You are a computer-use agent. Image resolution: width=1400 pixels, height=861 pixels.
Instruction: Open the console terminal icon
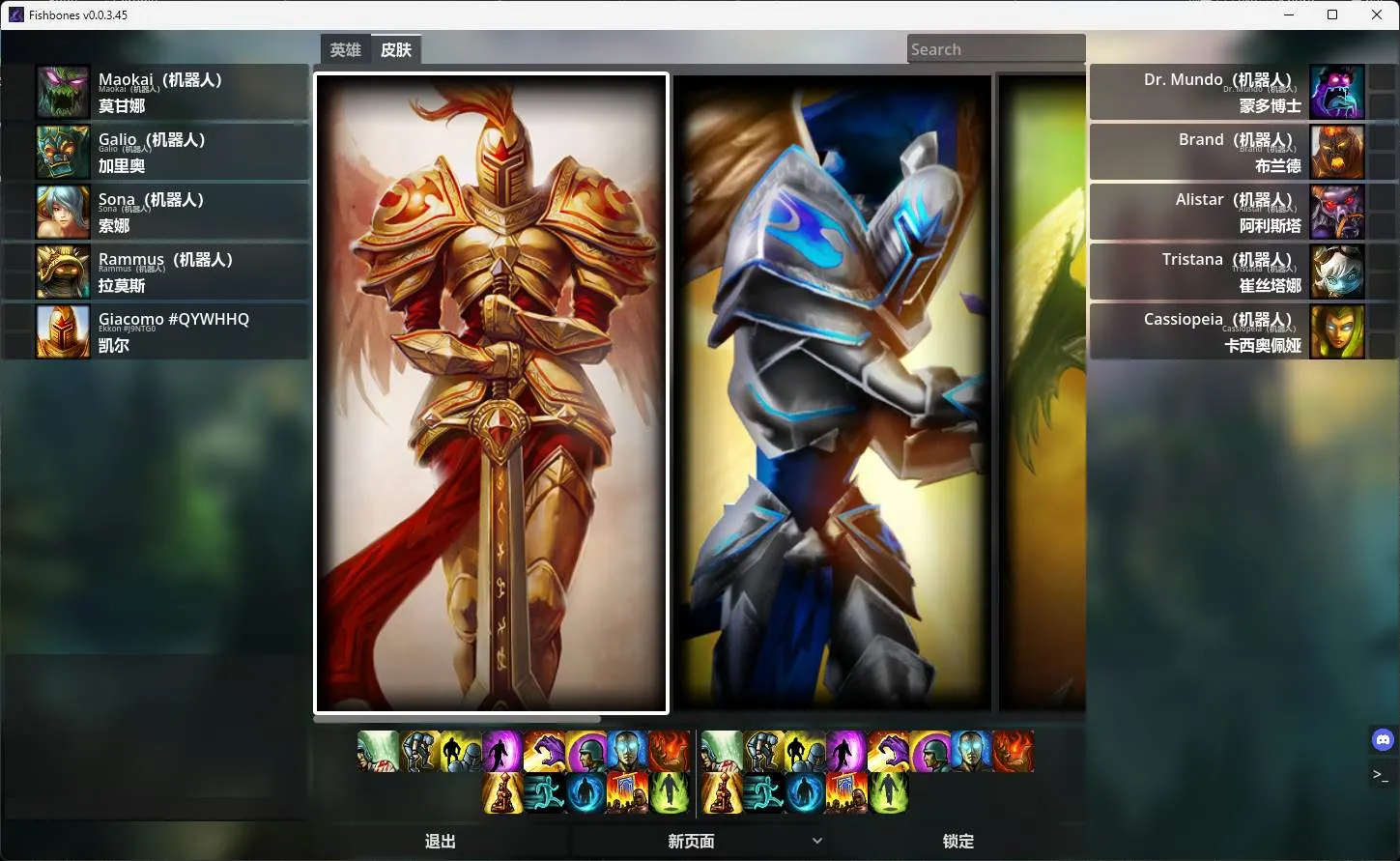(x=1383, y=774)
